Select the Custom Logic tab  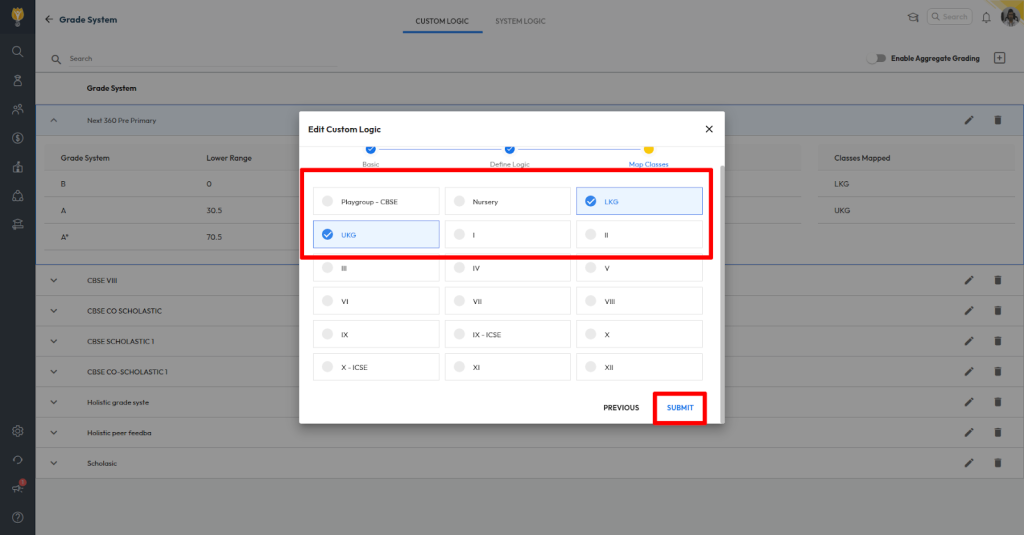442,20
